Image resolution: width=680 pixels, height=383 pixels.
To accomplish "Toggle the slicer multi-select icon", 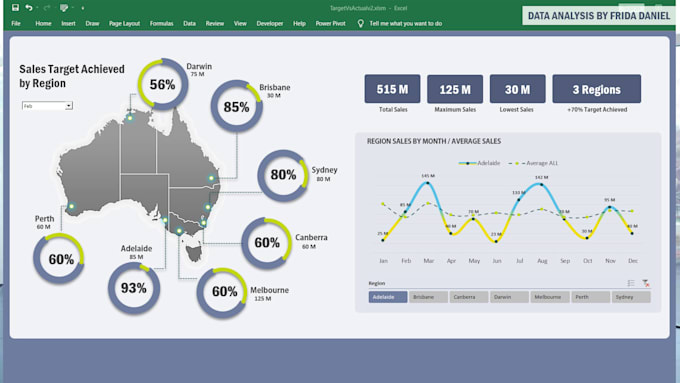I will pos(631,283).
